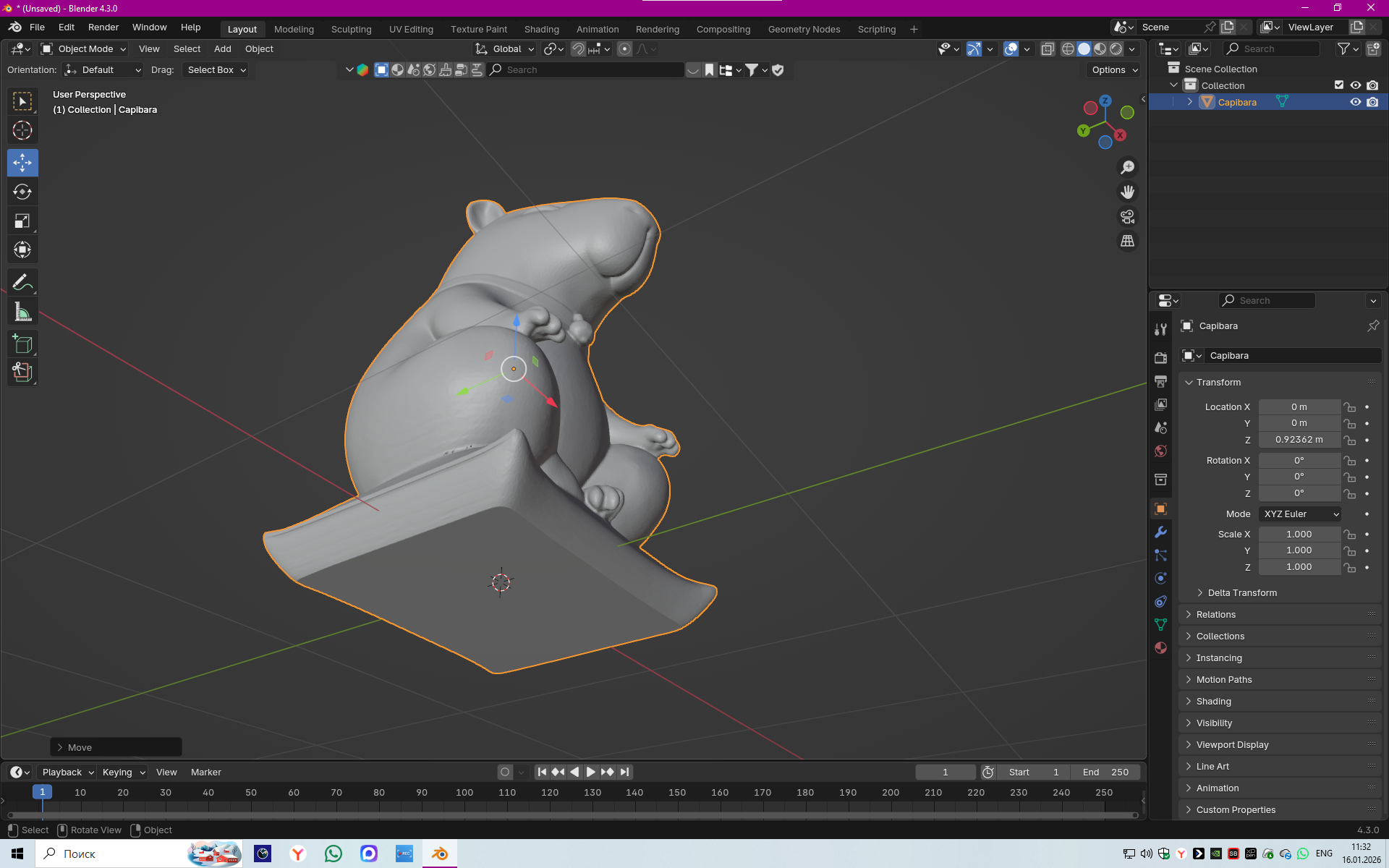Open the Options dropdown in viewport

[x=1114, y=70]
